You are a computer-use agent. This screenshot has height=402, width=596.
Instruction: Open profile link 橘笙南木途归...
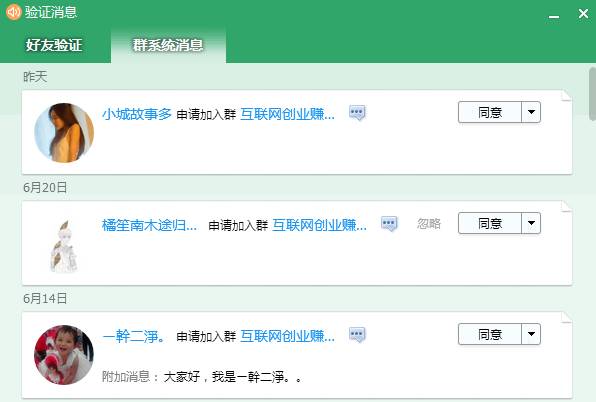click(x=149, y=225)
